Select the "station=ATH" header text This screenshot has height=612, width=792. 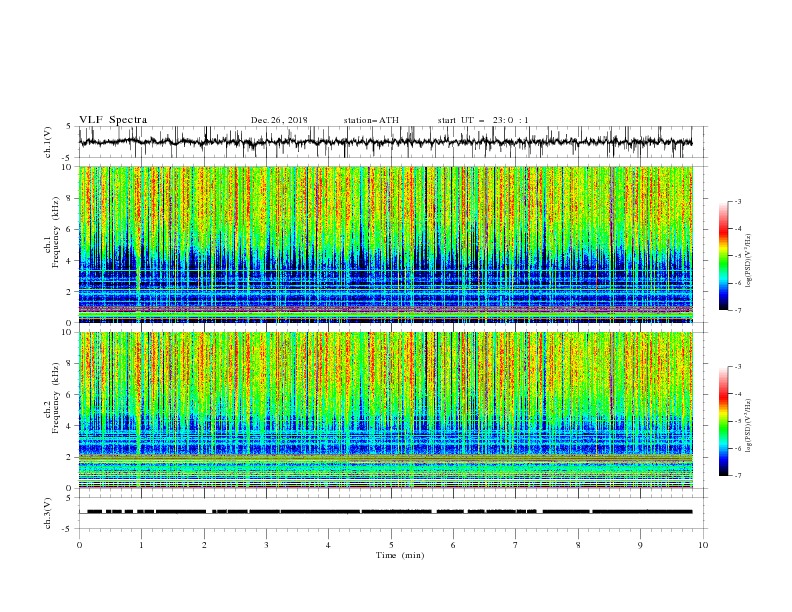(371, 120)
